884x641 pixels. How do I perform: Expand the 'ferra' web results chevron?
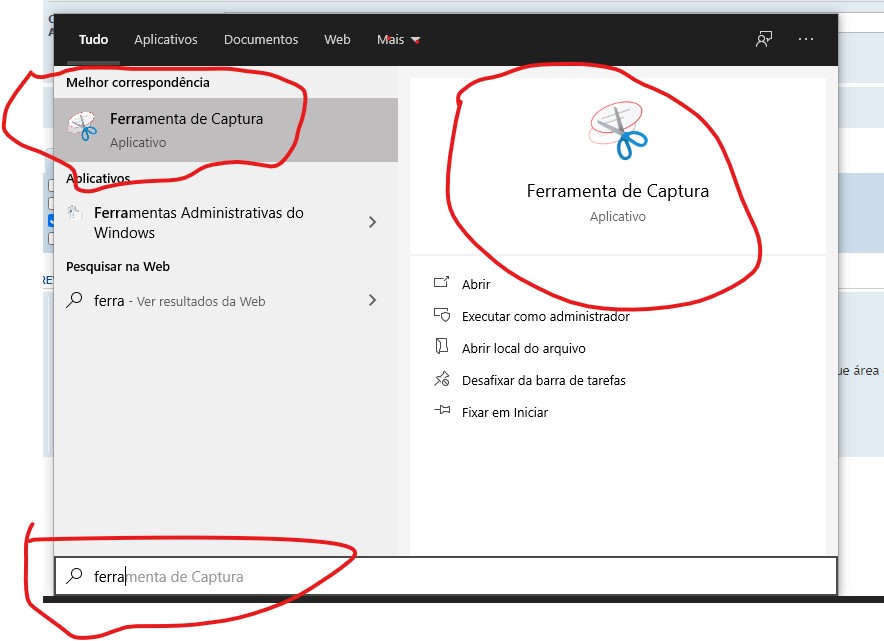(x=372, y=300)
